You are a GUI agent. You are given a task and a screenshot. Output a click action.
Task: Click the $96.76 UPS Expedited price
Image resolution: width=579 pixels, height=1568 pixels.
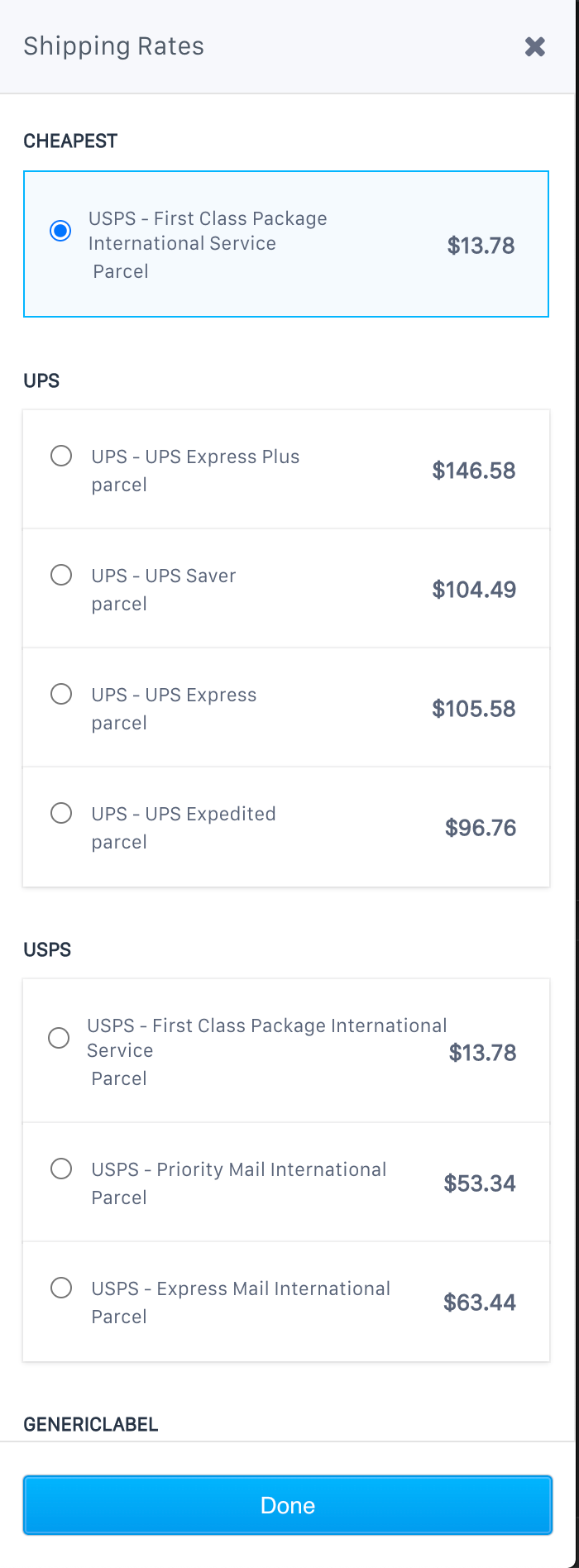[x=481, y=828]
